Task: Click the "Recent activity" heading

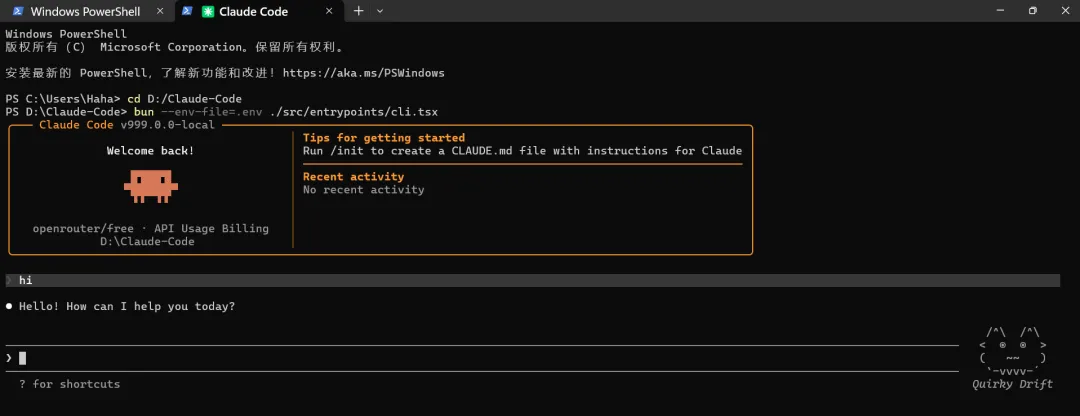Action: click(353, 177)
